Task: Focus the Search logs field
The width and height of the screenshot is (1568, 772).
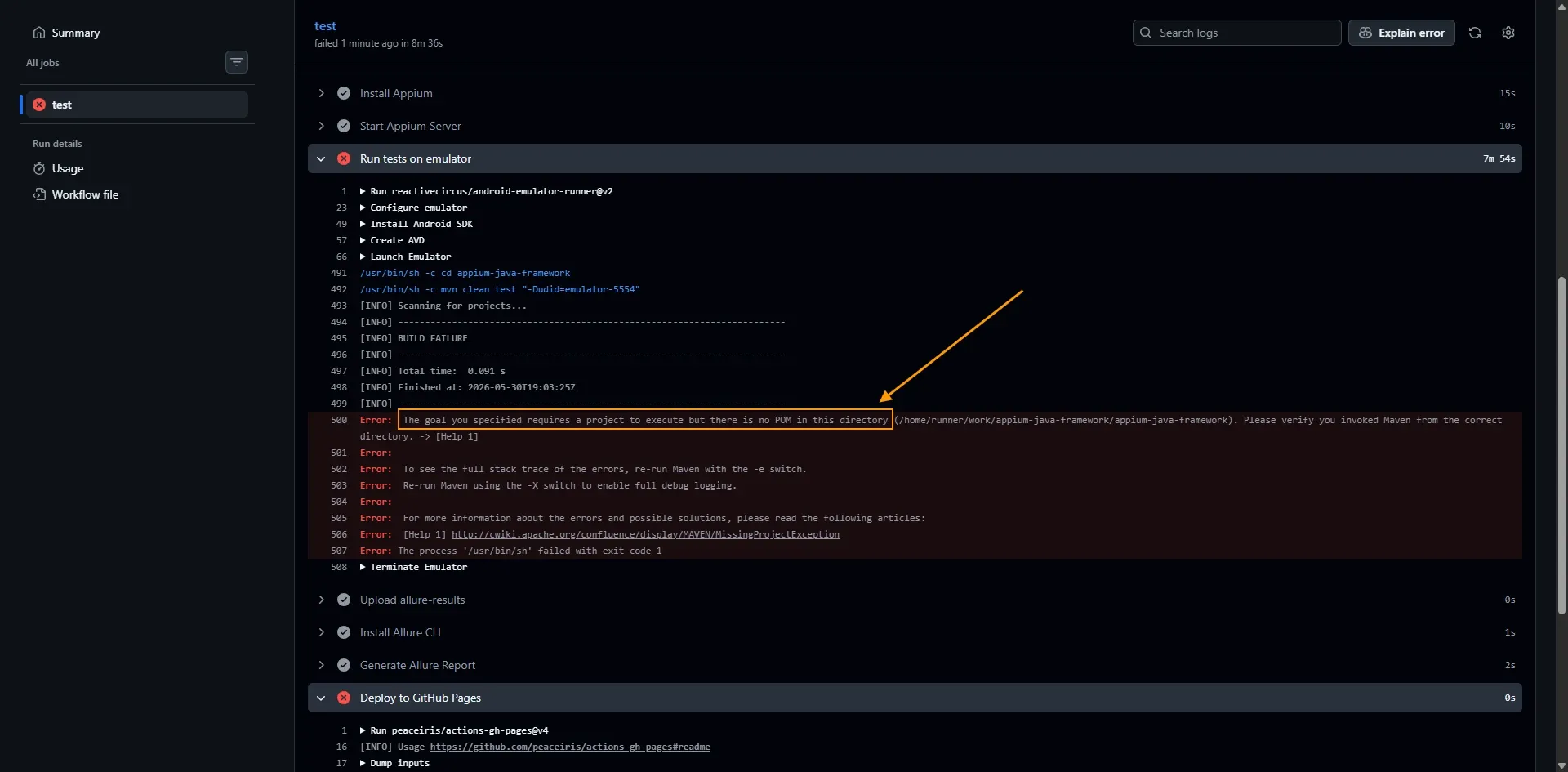Action: click(1236, 33)
